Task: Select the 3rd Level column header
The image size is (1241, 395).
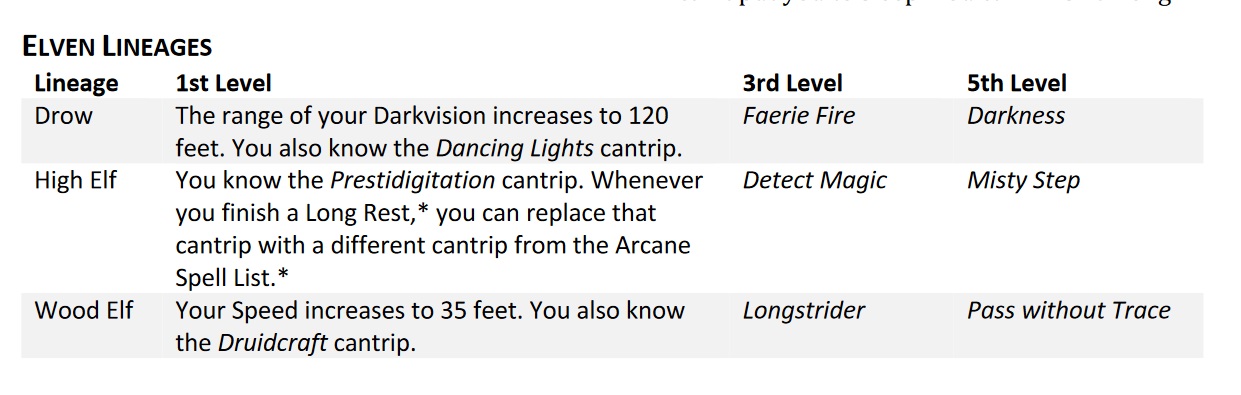Action: (x=792, y=83)
